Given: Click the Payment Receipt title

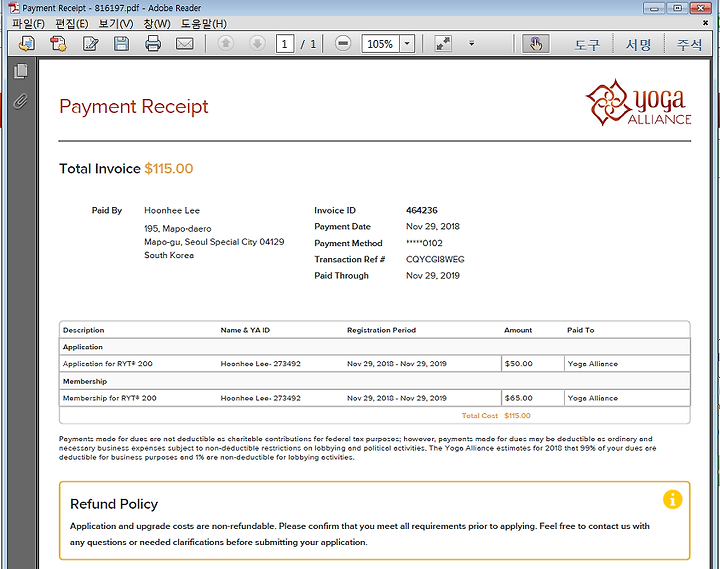Looking at the screenshot, I should (134, 107).
